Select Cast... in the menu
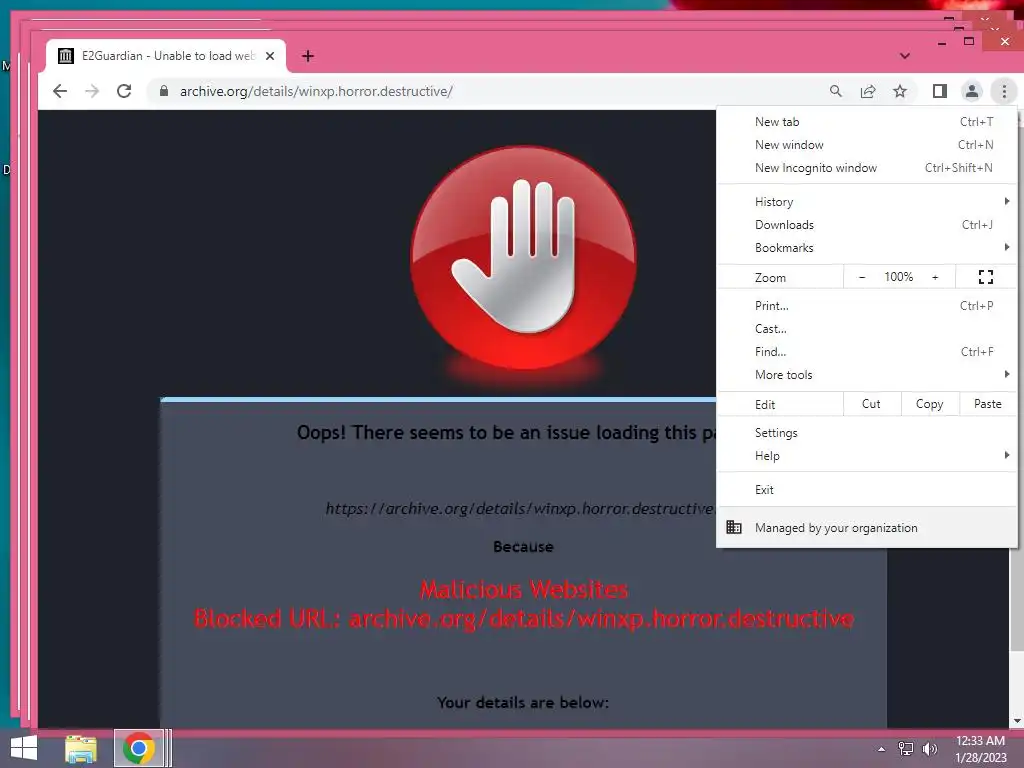Viewport: 1024px width, 768px height. (x=867, y=328)
